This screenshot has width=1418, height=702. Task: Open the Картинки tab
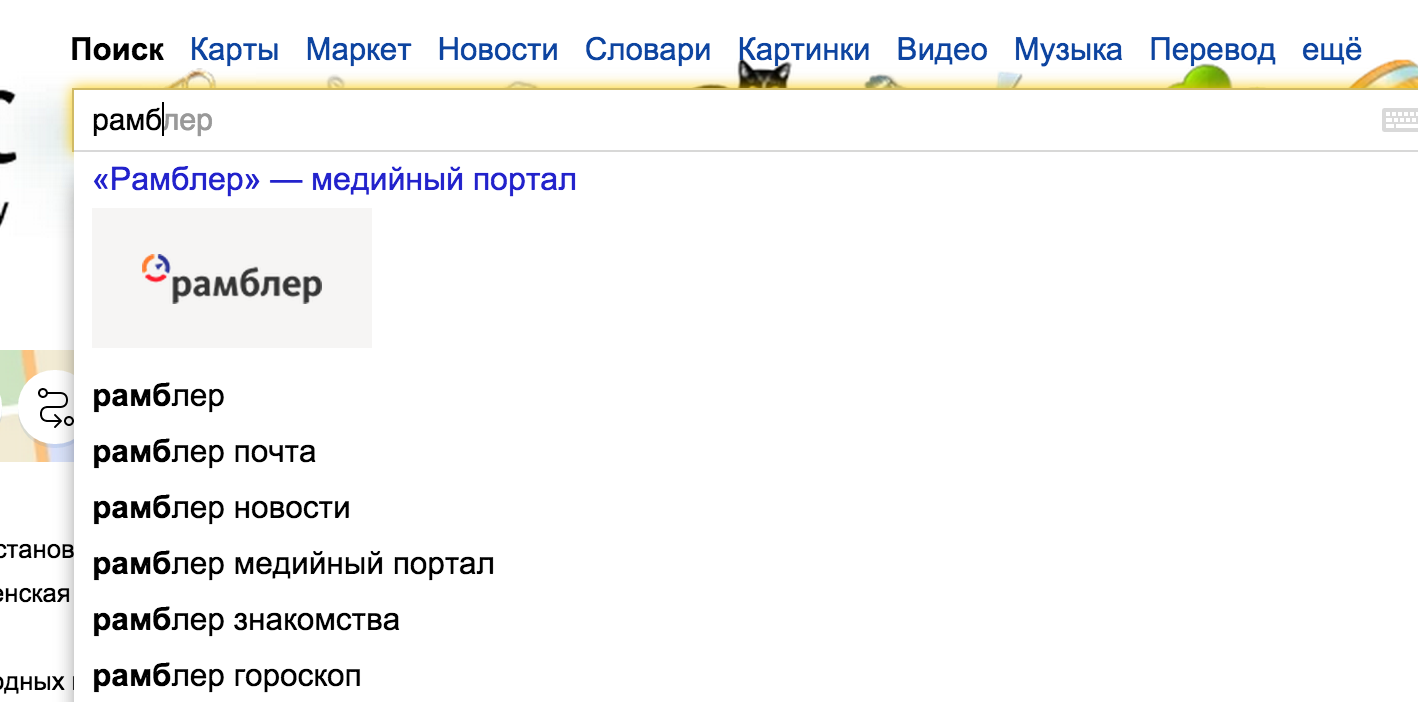pyautogui.click(x=803, y=50)
